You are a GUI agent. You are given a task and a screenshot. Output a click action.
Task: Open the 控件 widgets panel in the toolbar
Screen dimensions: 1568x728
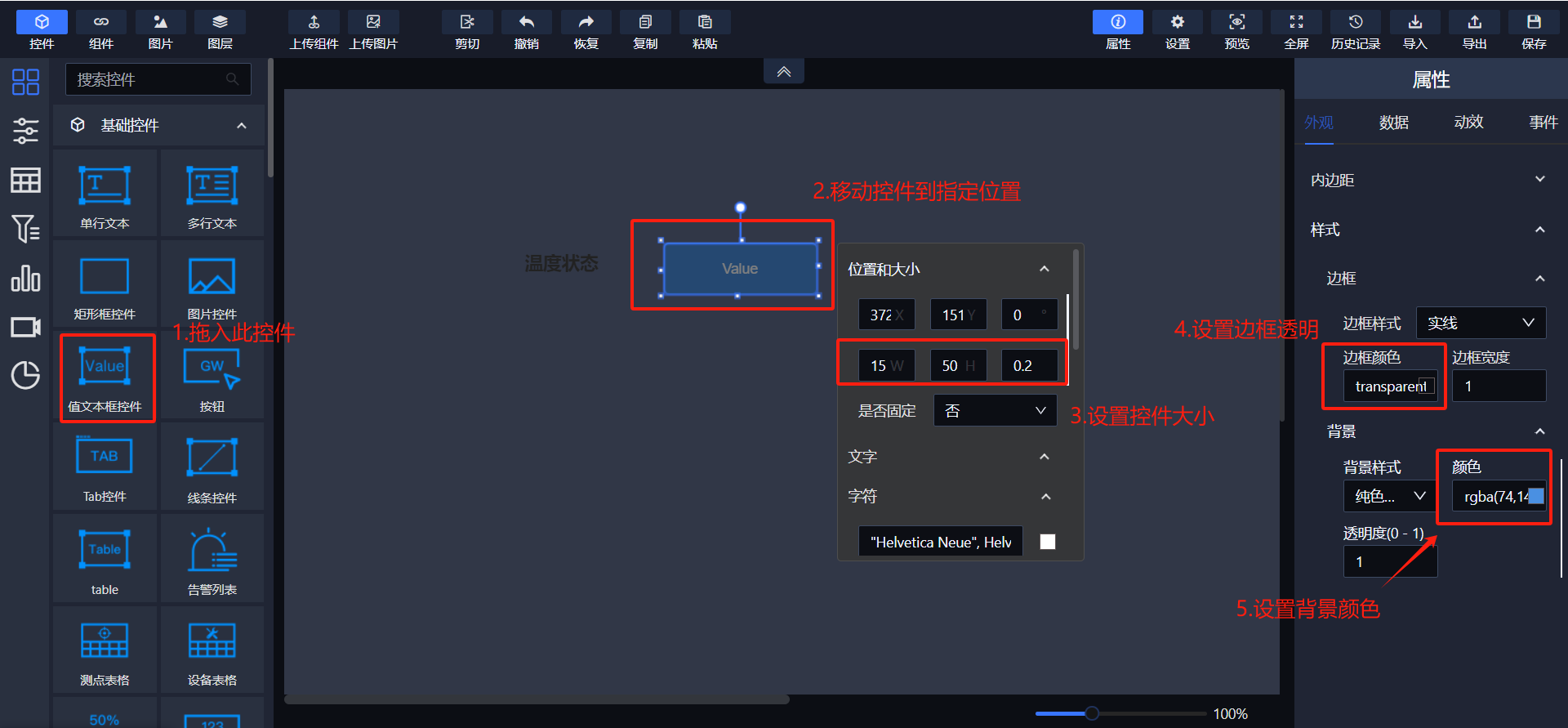[x=42, y=31]
